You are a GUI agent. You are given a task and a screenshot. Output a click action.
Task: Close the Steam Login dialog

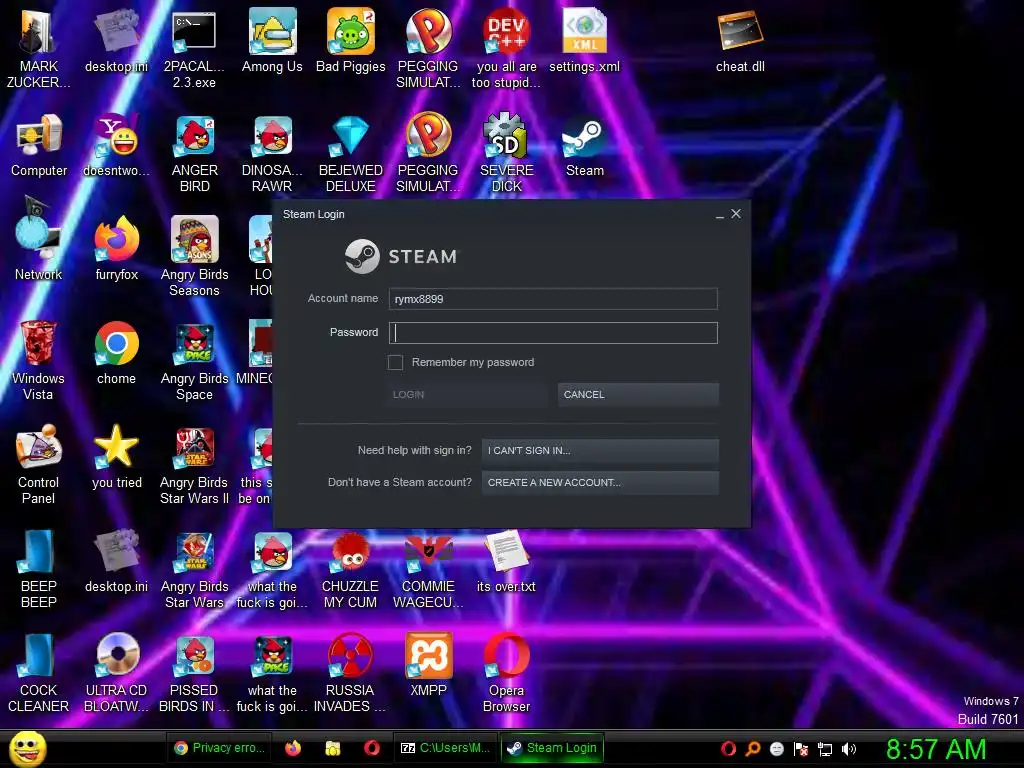click(736, 214)
